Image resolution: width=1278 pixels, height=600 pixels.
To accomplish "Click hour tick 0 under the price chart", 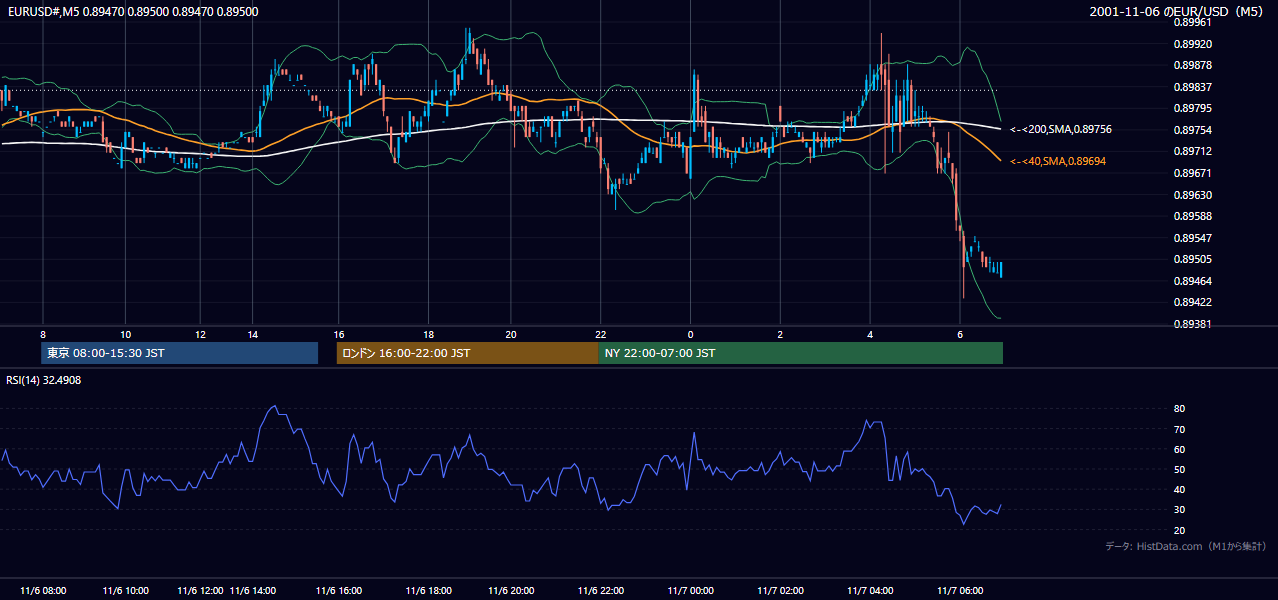I will pyautogui.click(x=691, y=334).
